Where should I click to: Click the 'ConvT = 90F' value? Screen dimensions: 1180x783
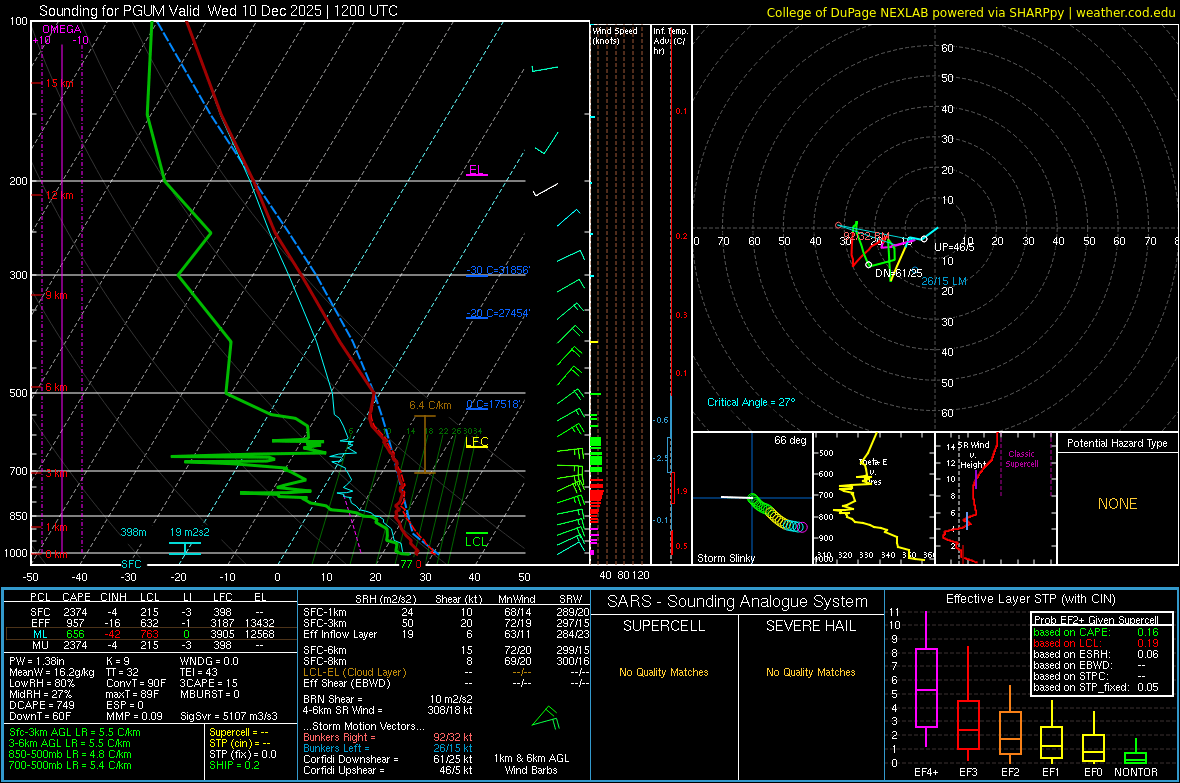pyautogui.click(x=135, y=683)
